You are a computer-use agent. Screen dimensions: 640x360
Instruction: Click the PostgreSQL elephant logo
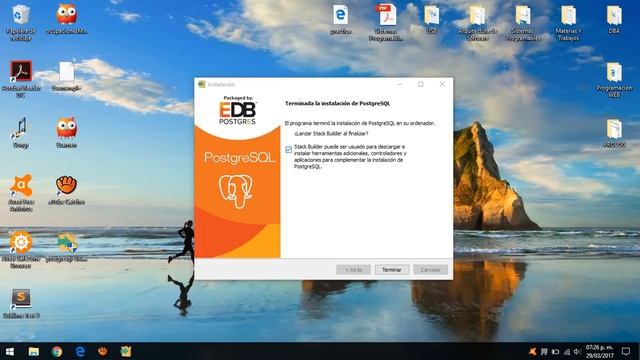pyautogui.click(x=236, y=191)
